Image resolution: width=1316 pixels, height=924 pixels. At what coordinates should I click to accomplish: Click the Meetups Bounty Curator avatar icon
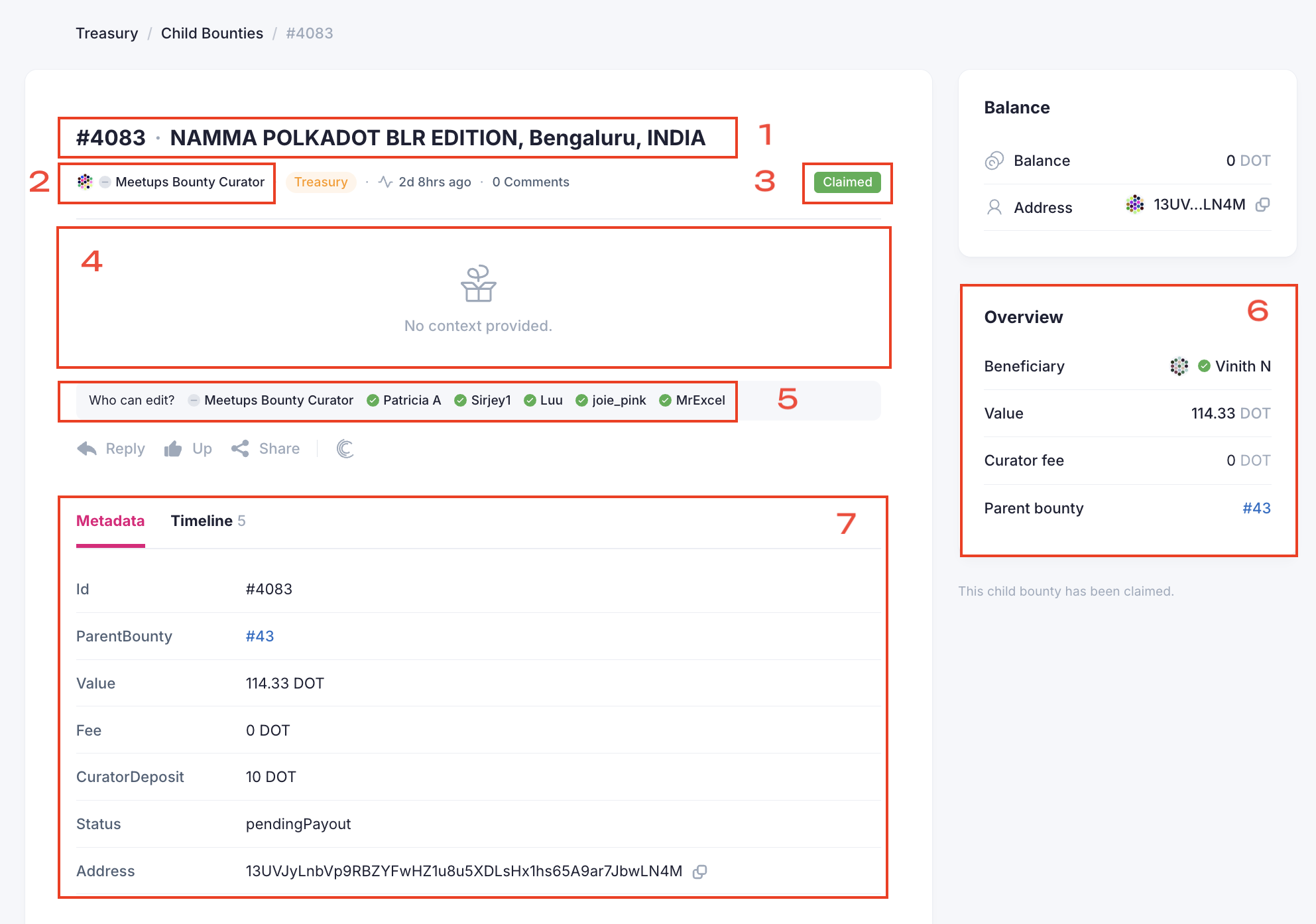[85, 182]
